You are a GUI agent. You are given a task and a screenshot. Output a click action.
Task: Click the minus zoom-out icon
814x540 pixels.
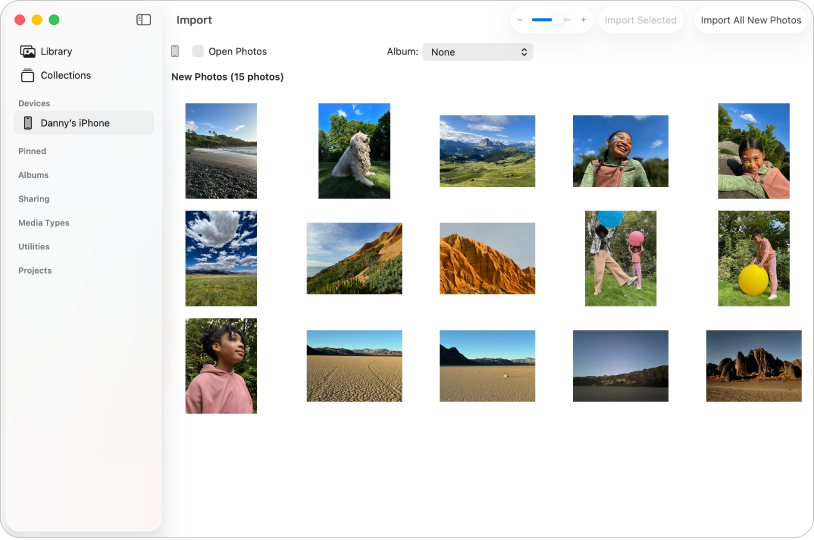[520, 20]
